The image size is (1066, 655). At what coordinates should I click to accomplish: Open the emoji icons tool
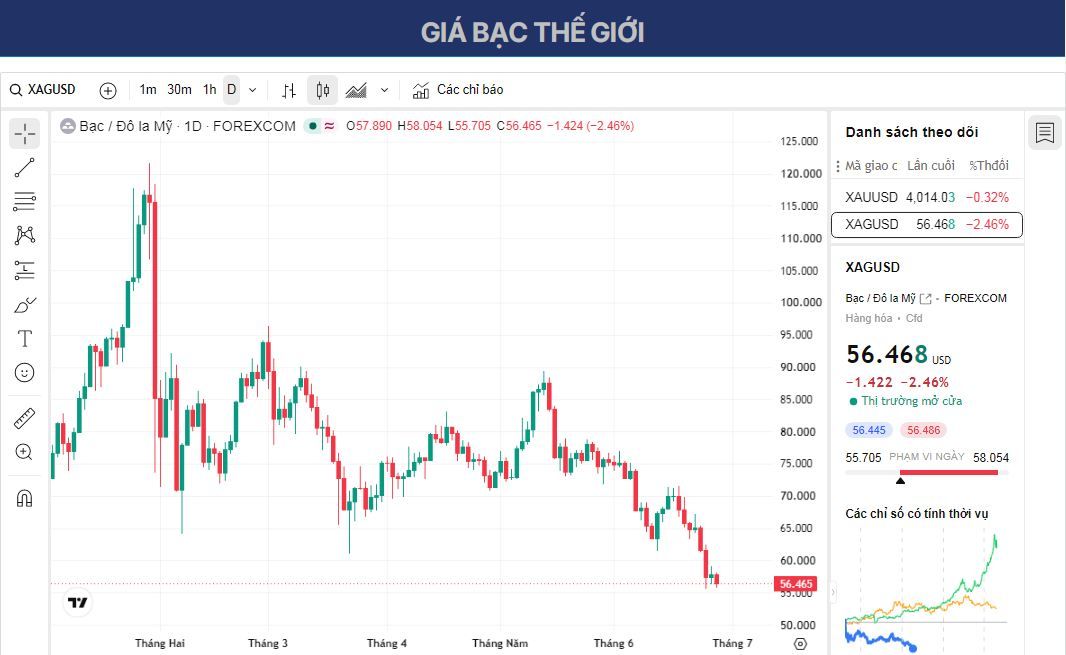(24, 372)
